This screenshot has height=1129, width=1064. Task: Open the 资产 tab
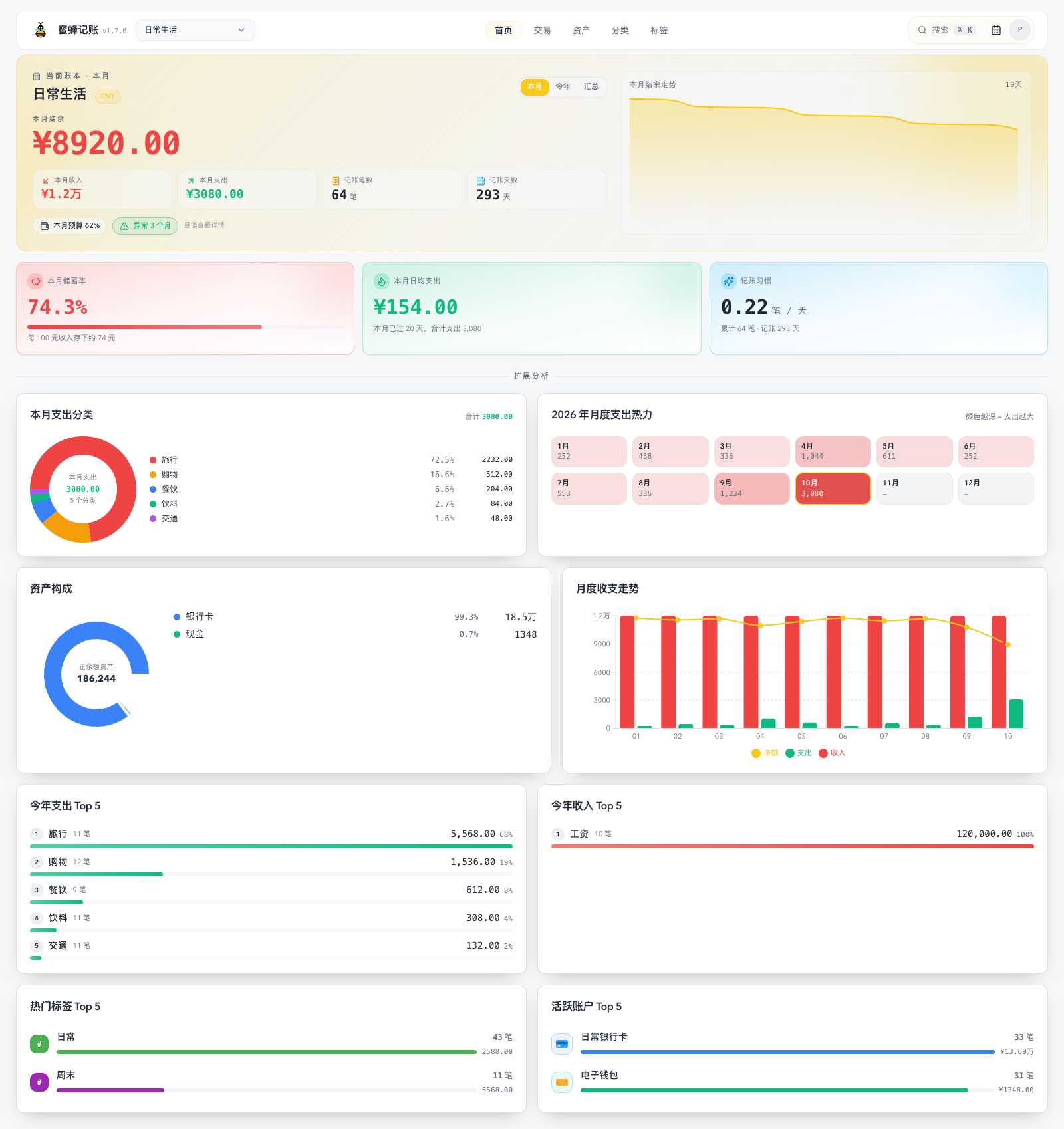(581, 30)
